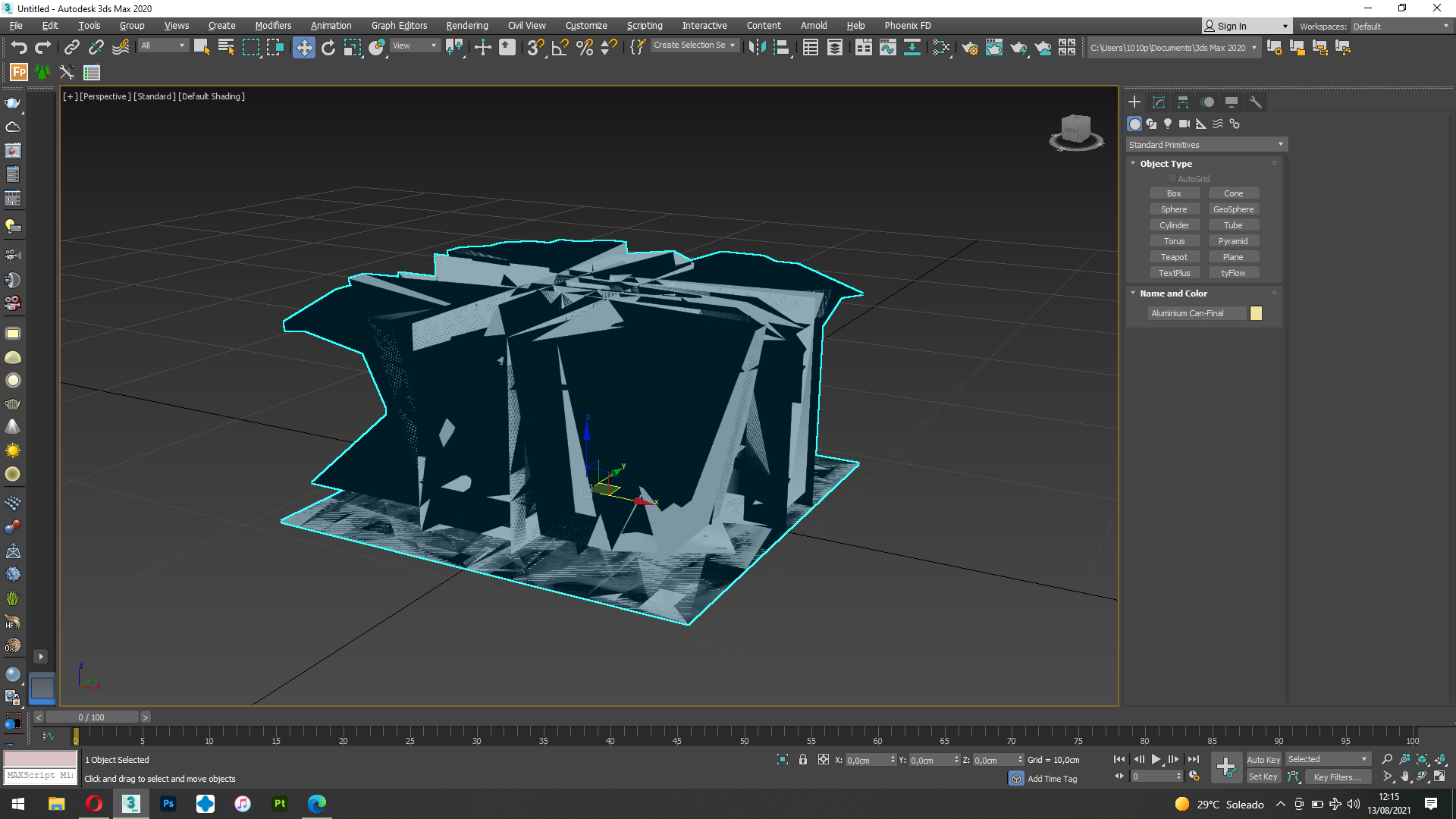Click the Undo arrow icon
The height and width of the screenshot is (819, 1456).
18,48
